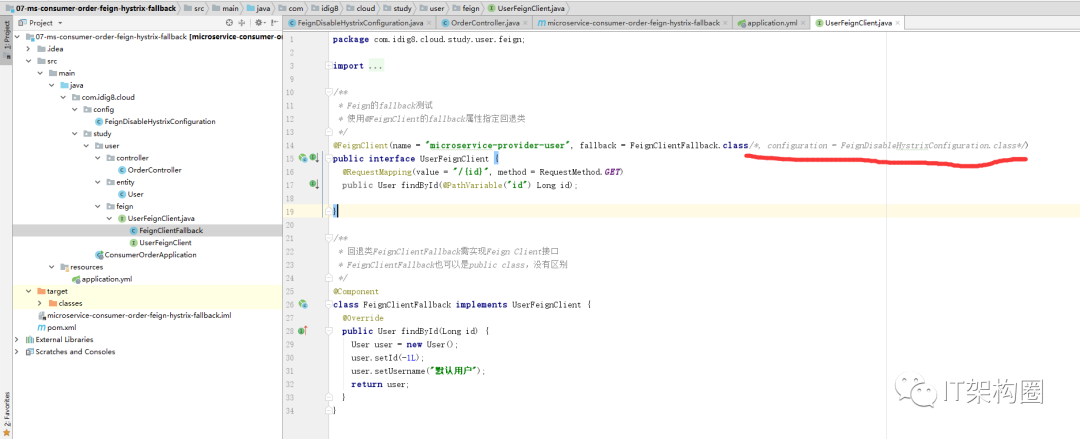Expand Scratches and Consoles node
This screenshot has width=1080, height=439.
click(17, 351)
